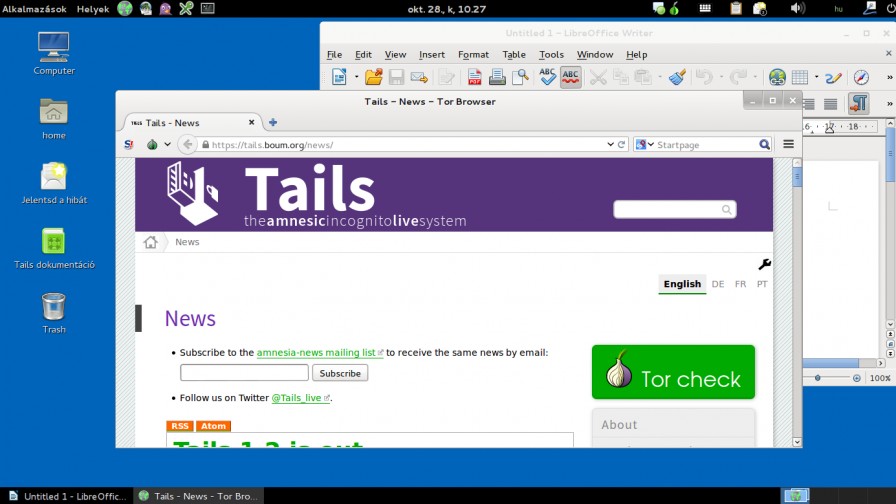
Task: Open the Tor Browser hamburger menu
Action: pos(788,144)
